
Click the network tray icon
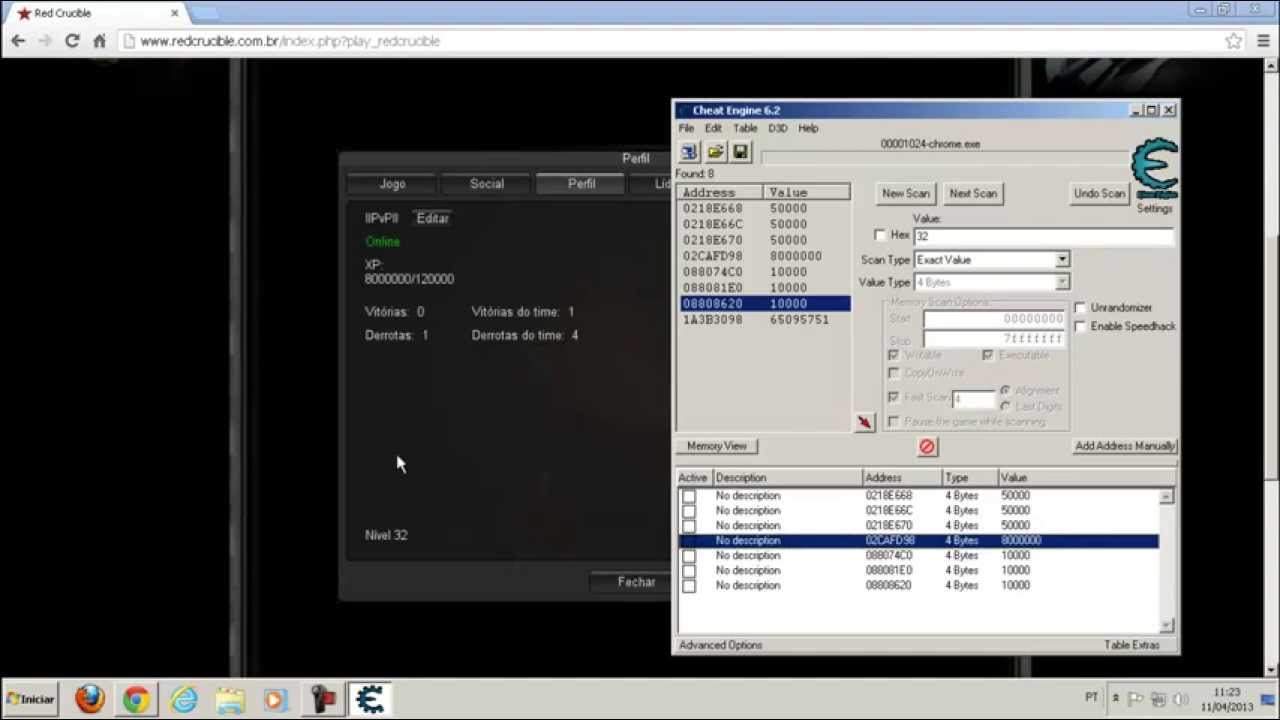[x=1158, y=699]
